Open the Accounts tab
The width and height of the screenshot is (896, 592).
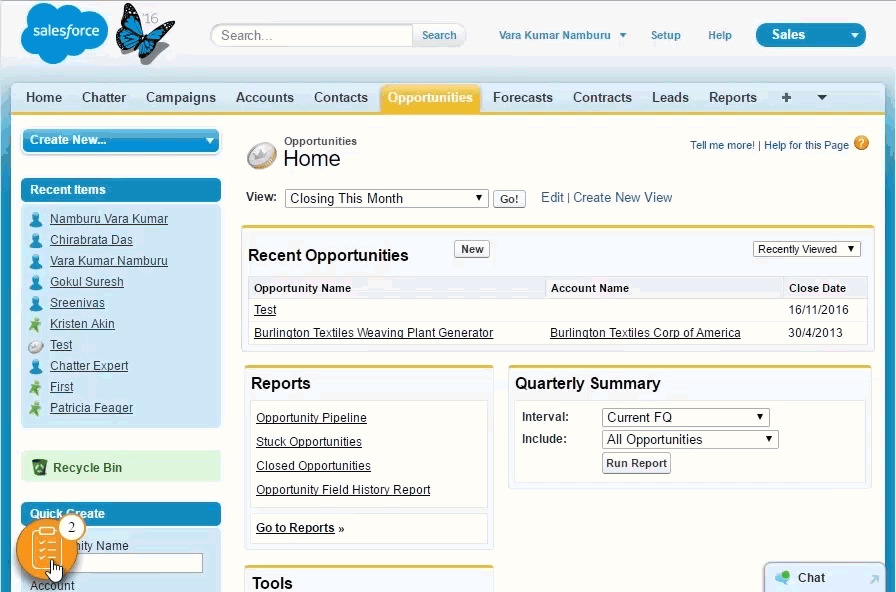265,98
